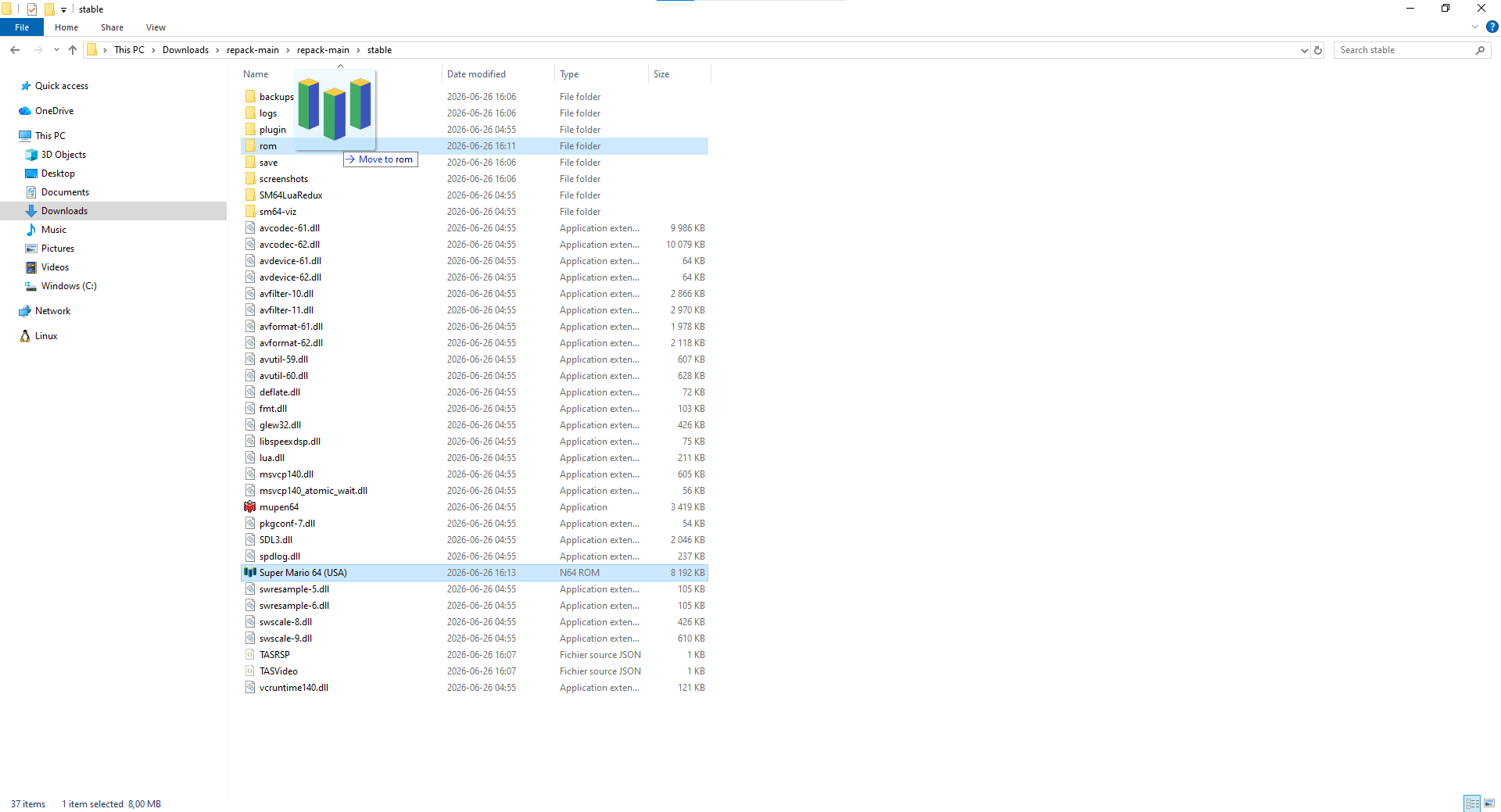
Task: Select the lua.dll file icon
Action: [x=250, y=458]
